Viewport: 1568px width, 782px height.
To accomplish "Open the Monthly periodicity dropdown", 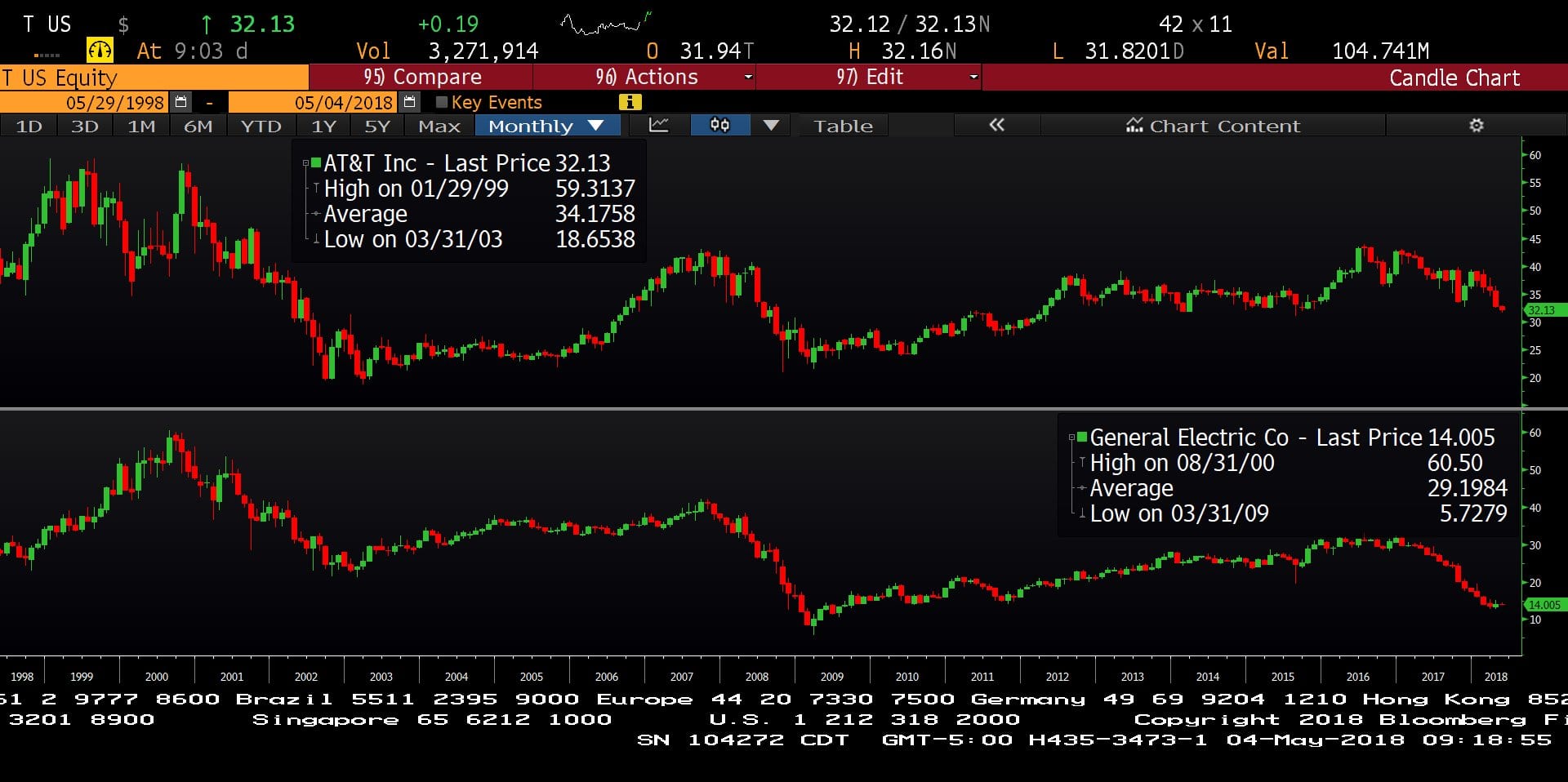I will point(547,126).
